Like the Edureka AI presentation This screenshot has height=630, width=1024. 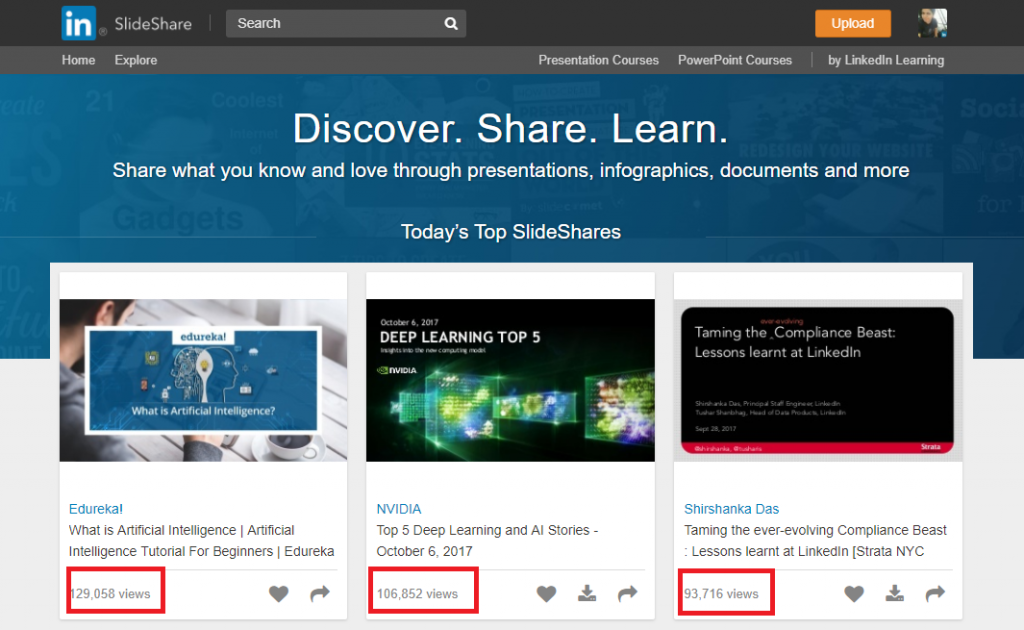[x=279, y=593]
